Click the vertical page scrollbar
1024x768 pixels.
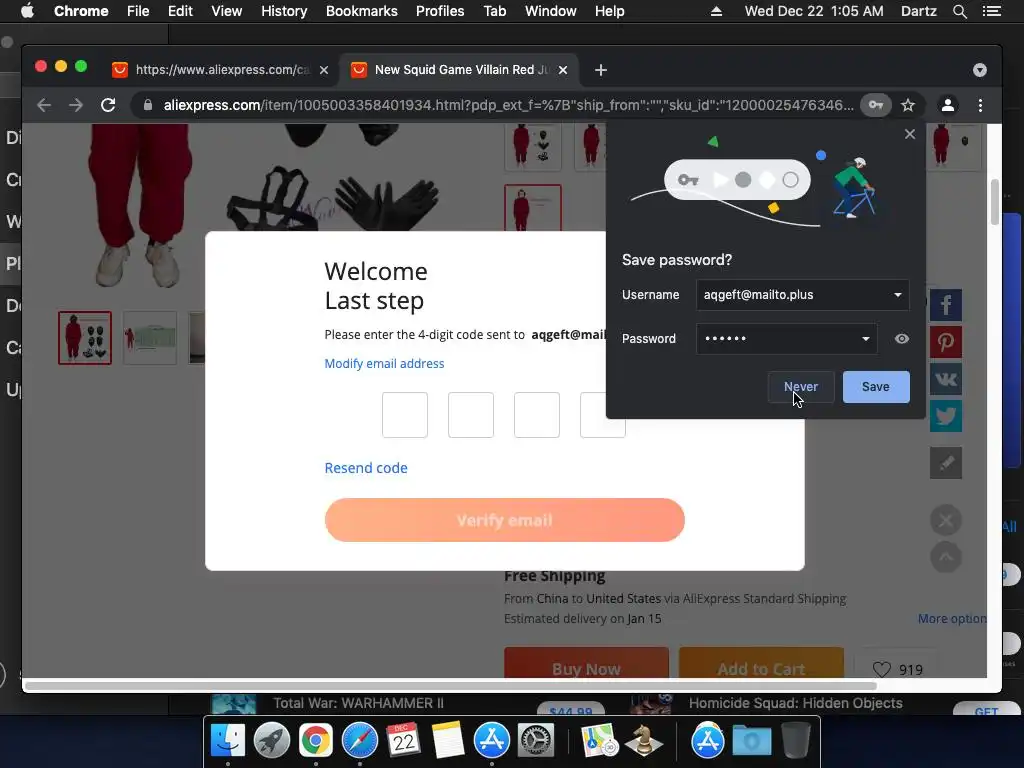[x=995, y=201]
